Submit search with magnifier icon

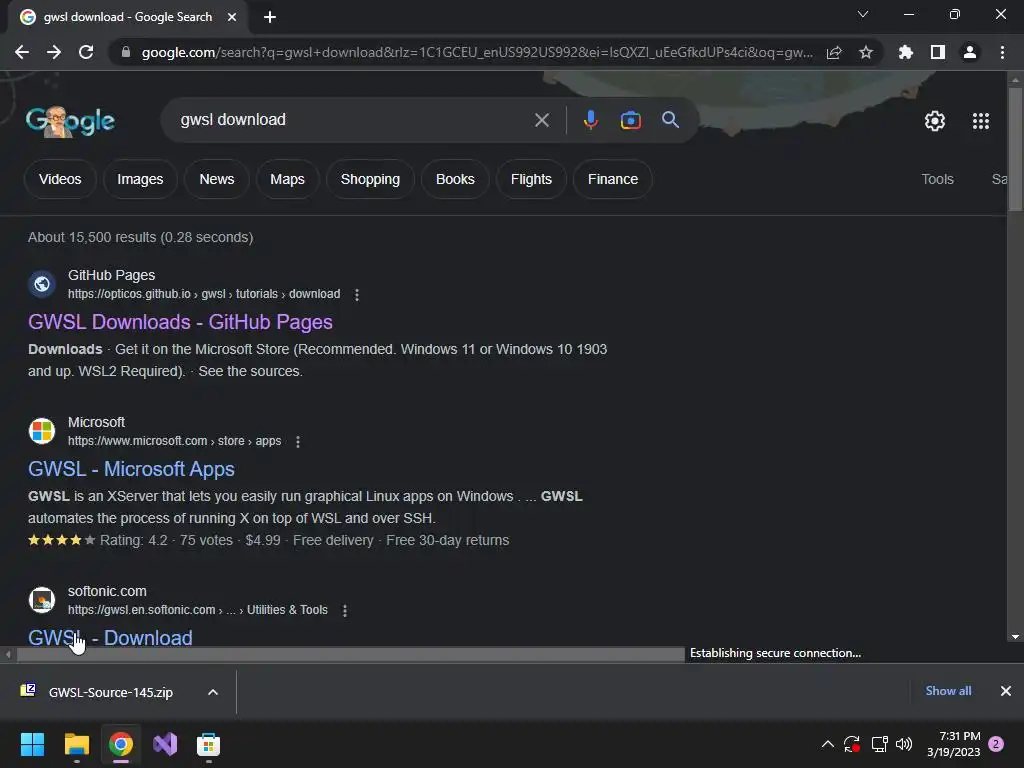pos(670,120)
